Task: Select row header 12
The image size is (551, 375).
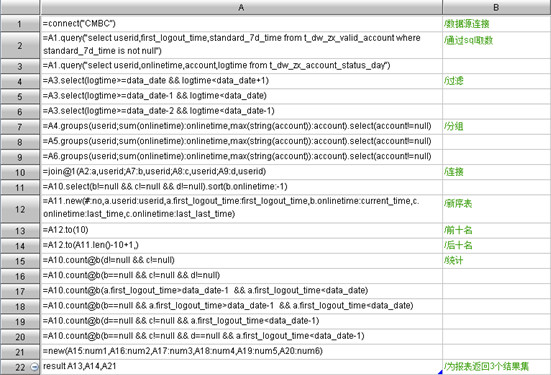Action: click(x=20, y=209)
